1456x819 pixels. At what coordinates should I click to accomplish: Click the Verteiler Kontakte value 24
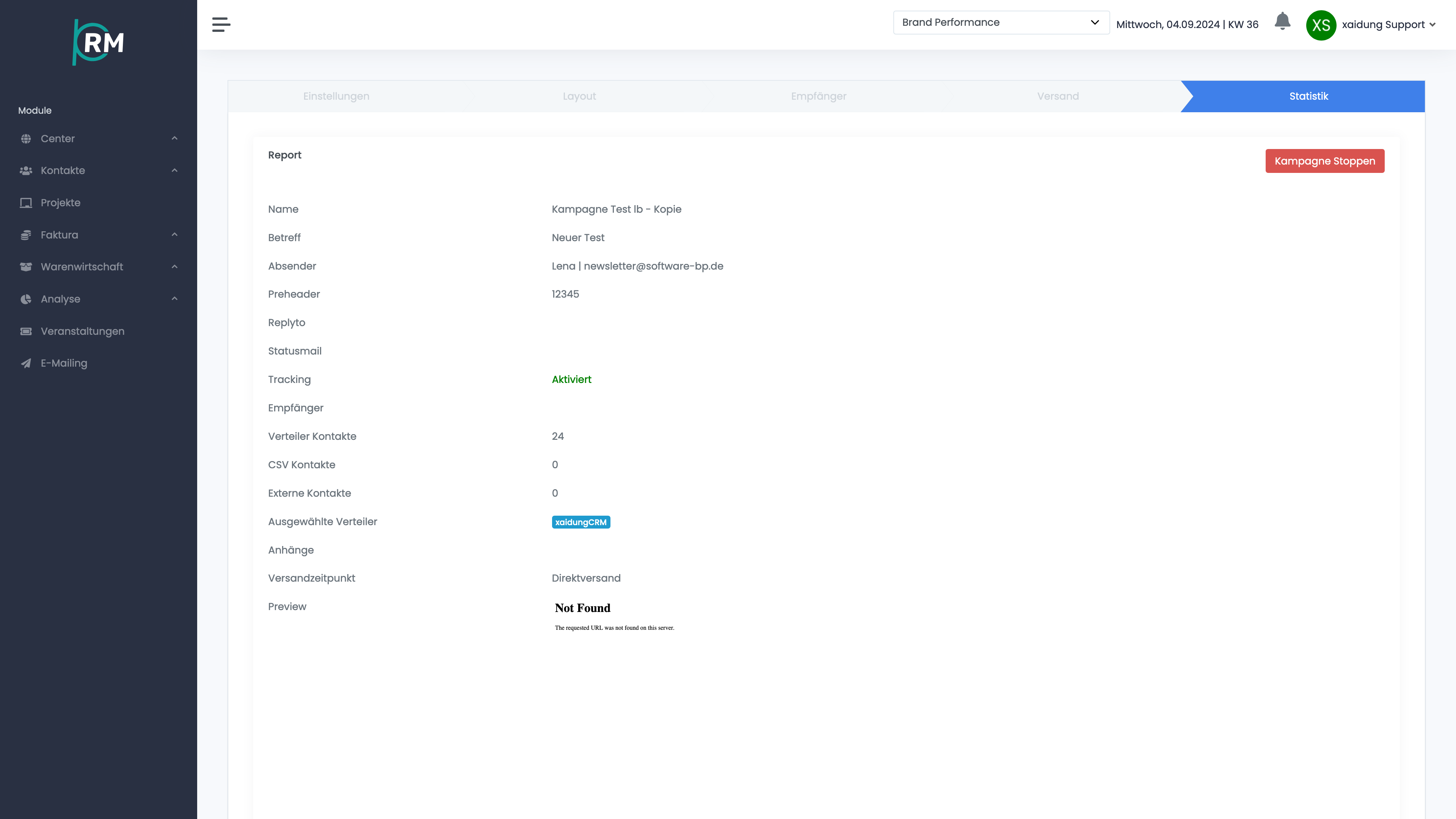point(558,436)
